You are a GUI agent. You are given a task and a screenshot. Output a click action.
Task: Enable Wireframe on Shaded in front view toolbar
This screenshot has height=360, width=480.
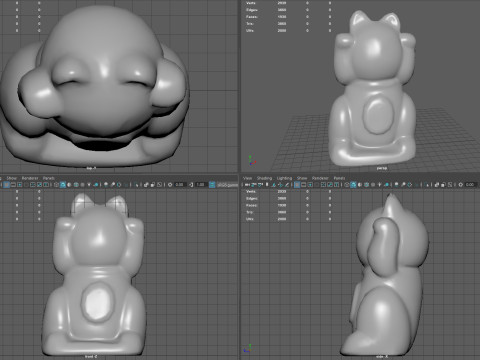click(x=76, y=184)
